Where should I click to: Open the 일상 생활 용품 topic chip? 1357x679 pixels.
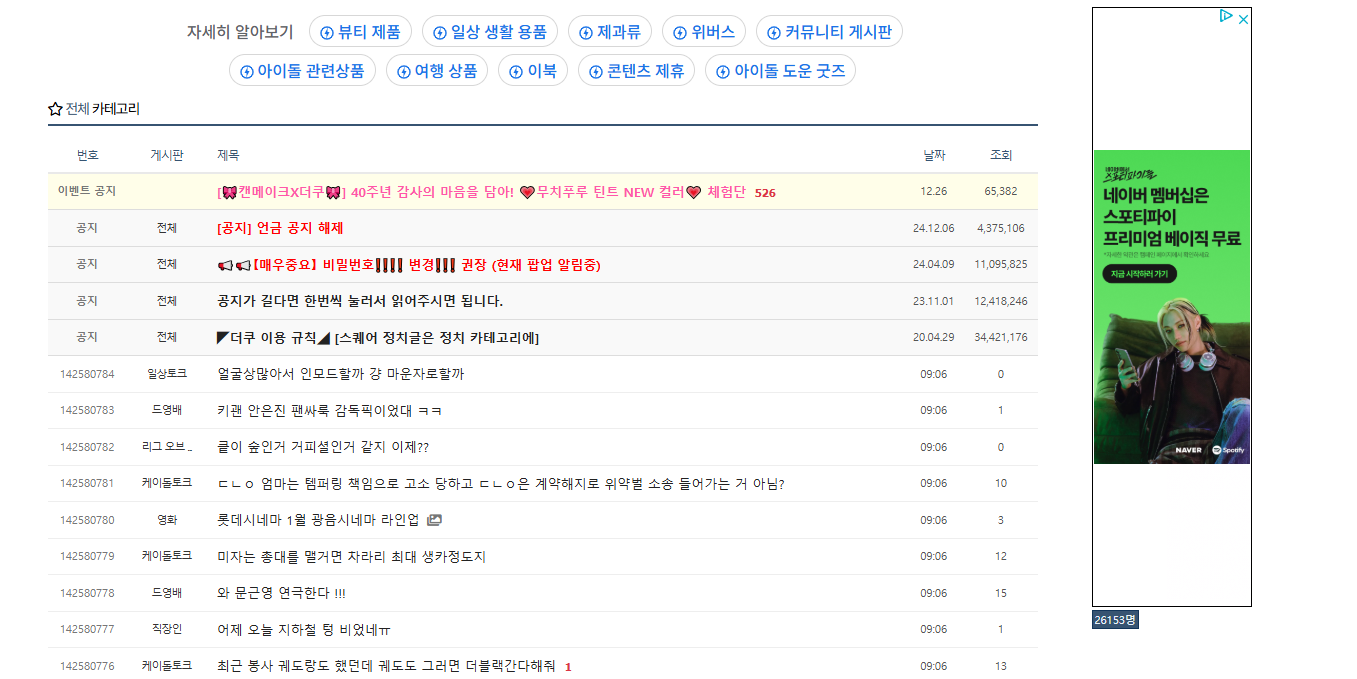coord(490,32)
